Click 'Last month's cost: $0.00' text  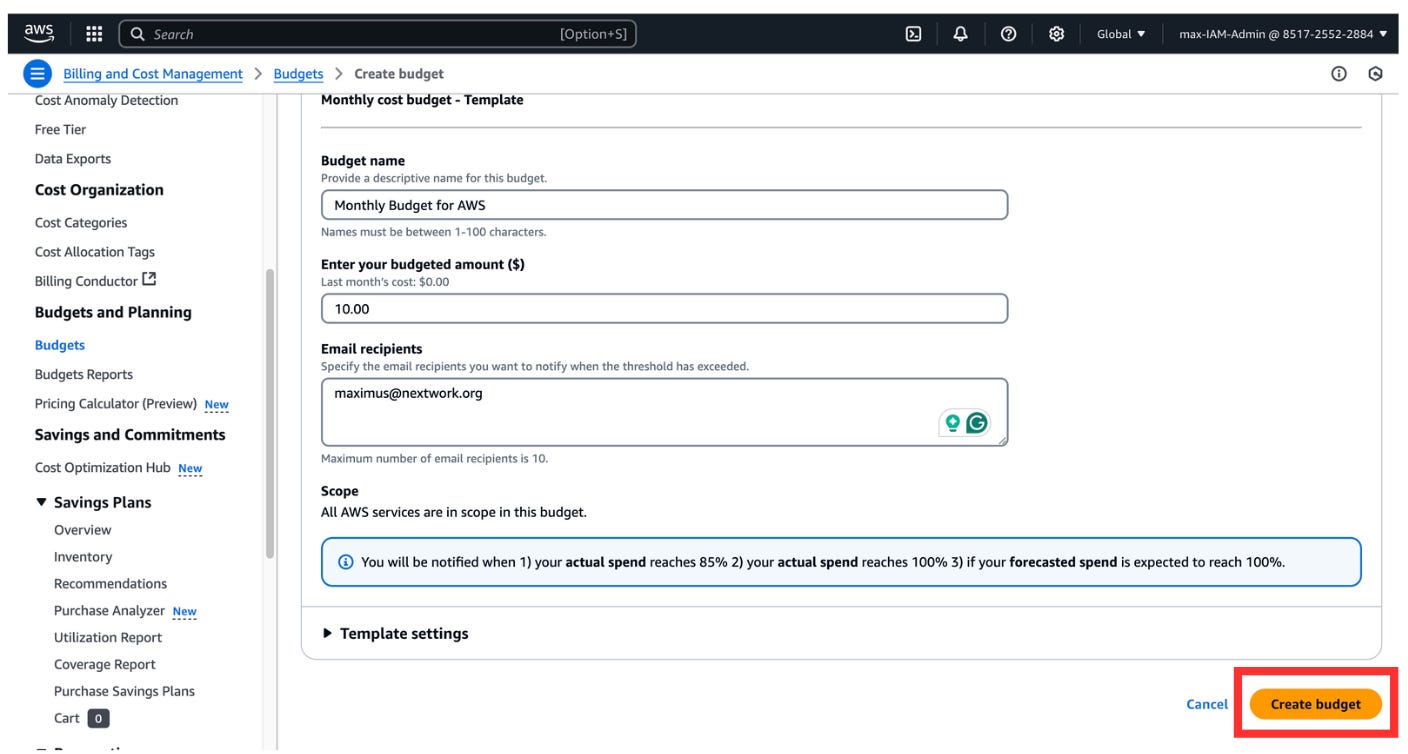point(385,282)
